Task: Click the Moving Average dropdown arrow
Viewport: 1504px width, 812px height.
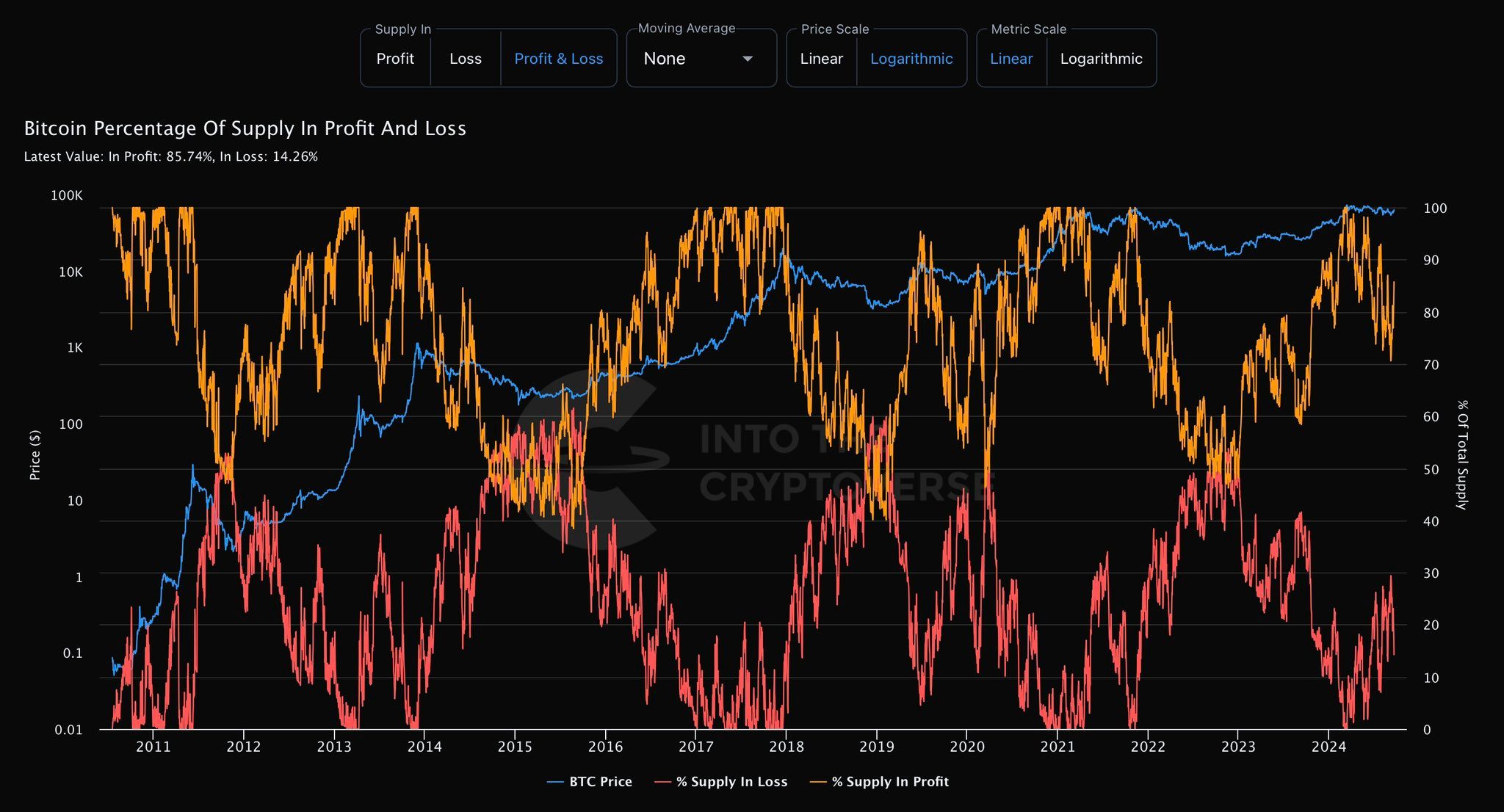Action: pyautogui.click(x=748, y=59)
